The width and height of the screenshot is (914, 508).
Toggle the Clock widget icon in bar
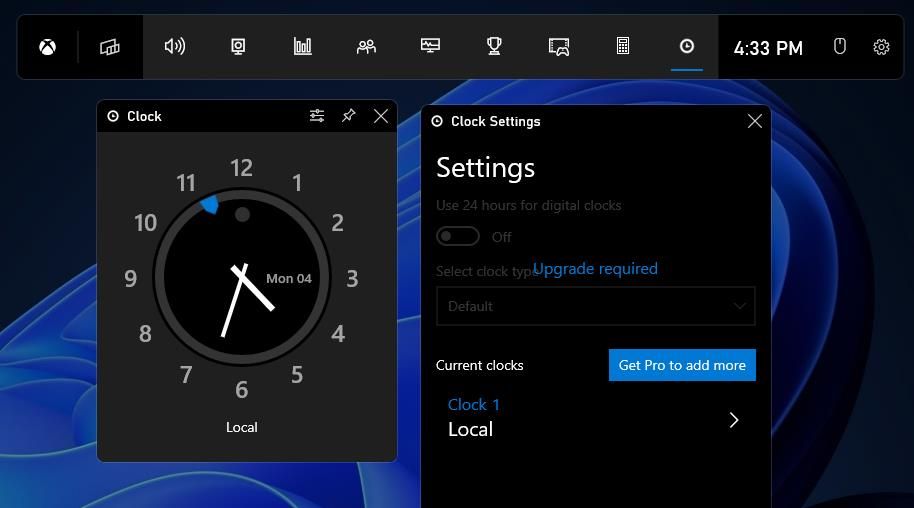687,46
